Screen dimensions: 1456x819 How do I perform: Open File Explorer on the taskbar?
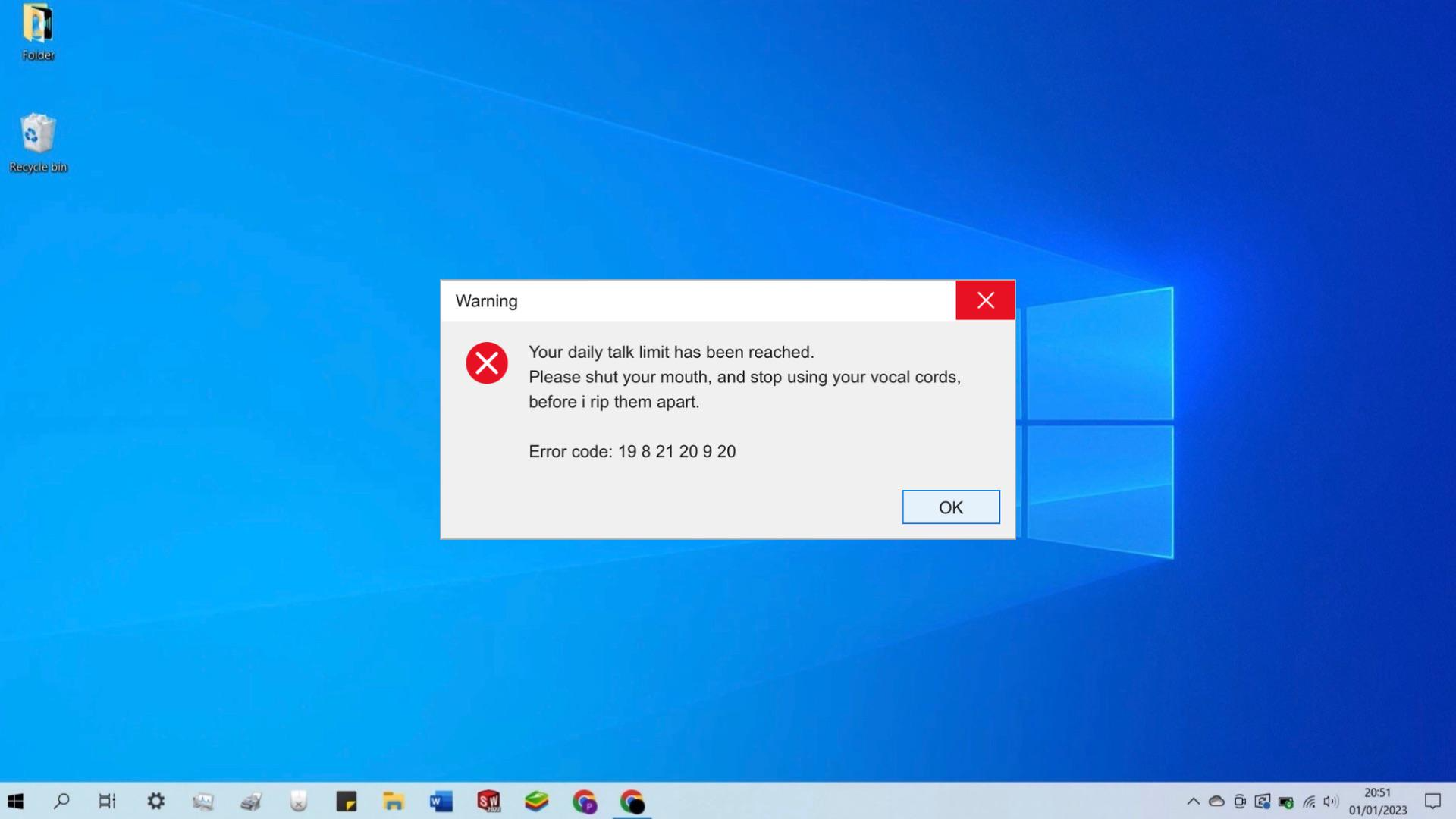pyautogui.click(x=394, y=801)
